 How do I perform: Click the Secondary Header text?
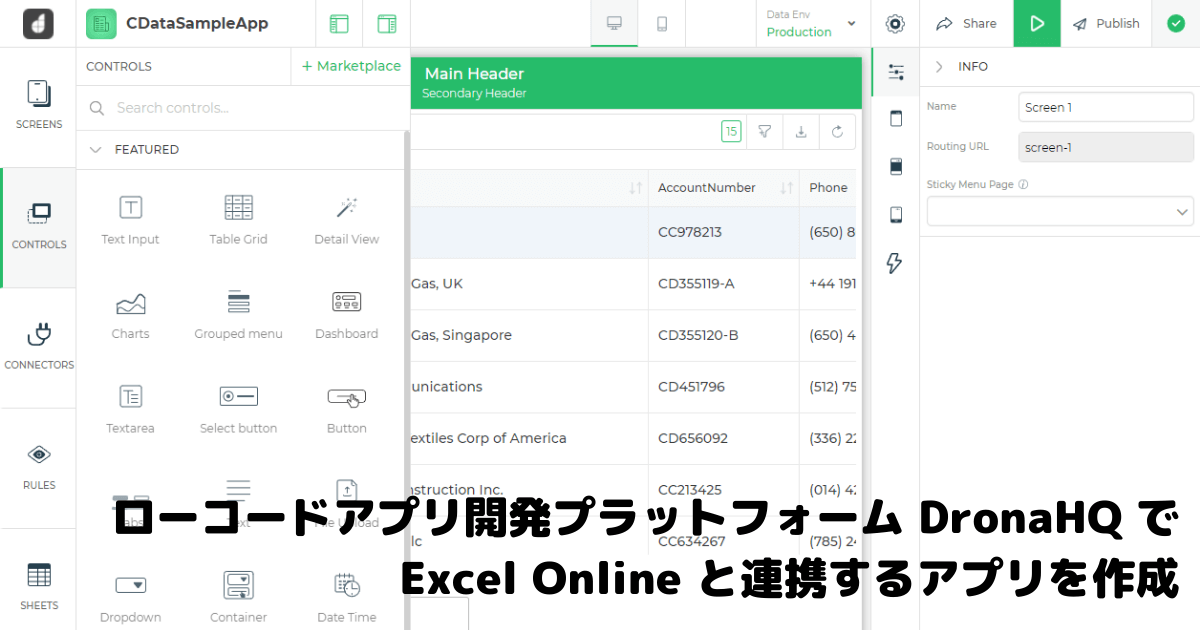point(474,94)
